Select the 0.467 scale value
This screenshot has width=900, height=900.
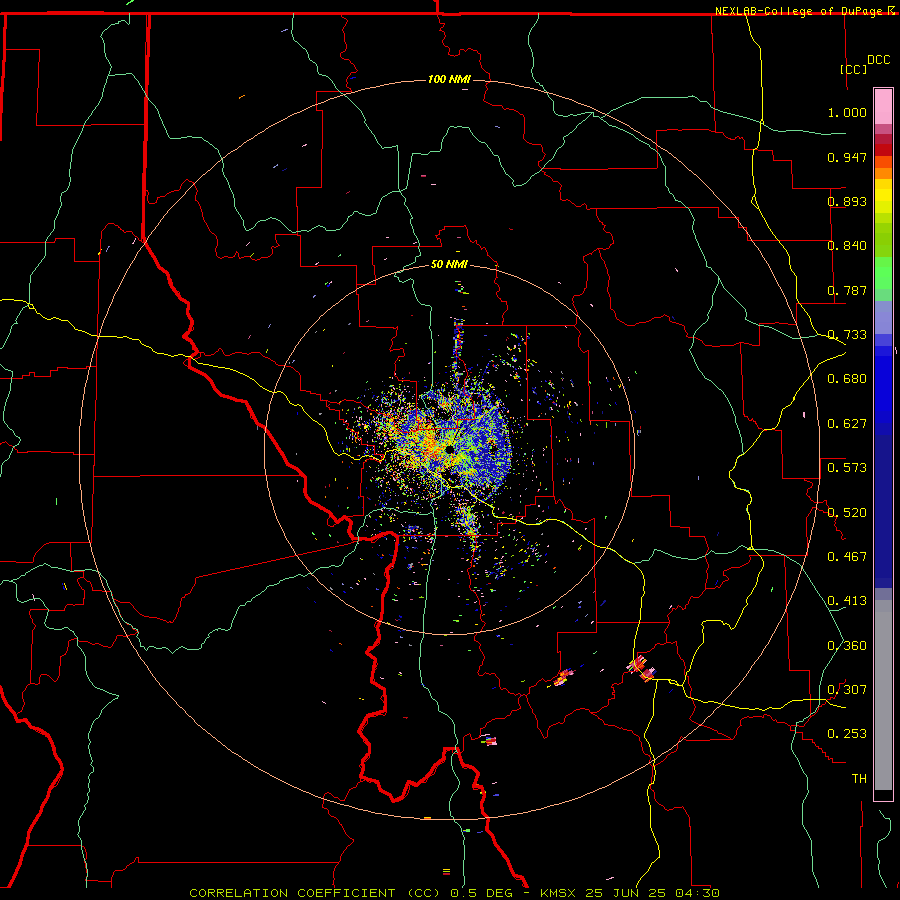847,557
